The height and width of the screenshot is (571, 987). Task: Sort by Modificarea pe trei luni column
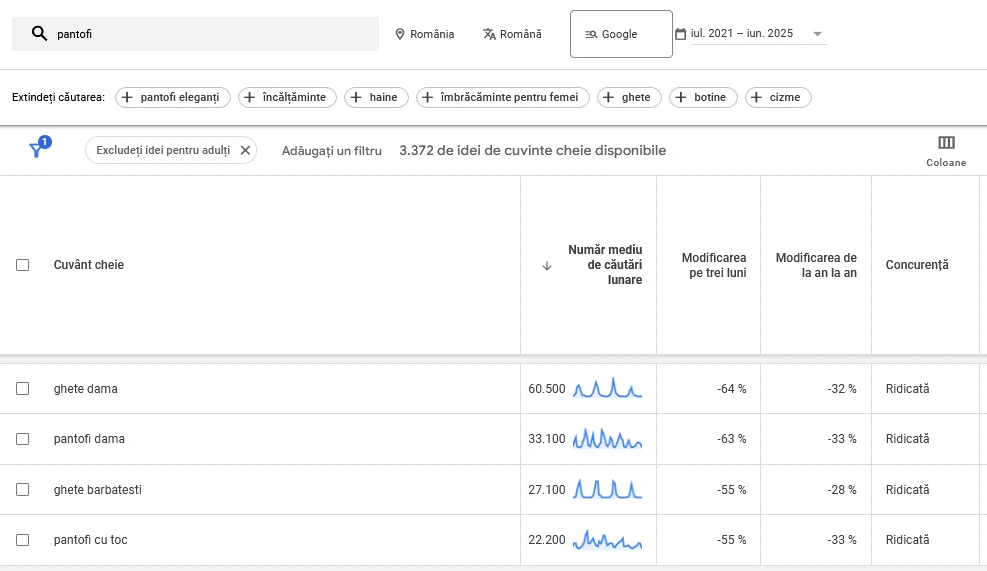(x=714, y=265)
